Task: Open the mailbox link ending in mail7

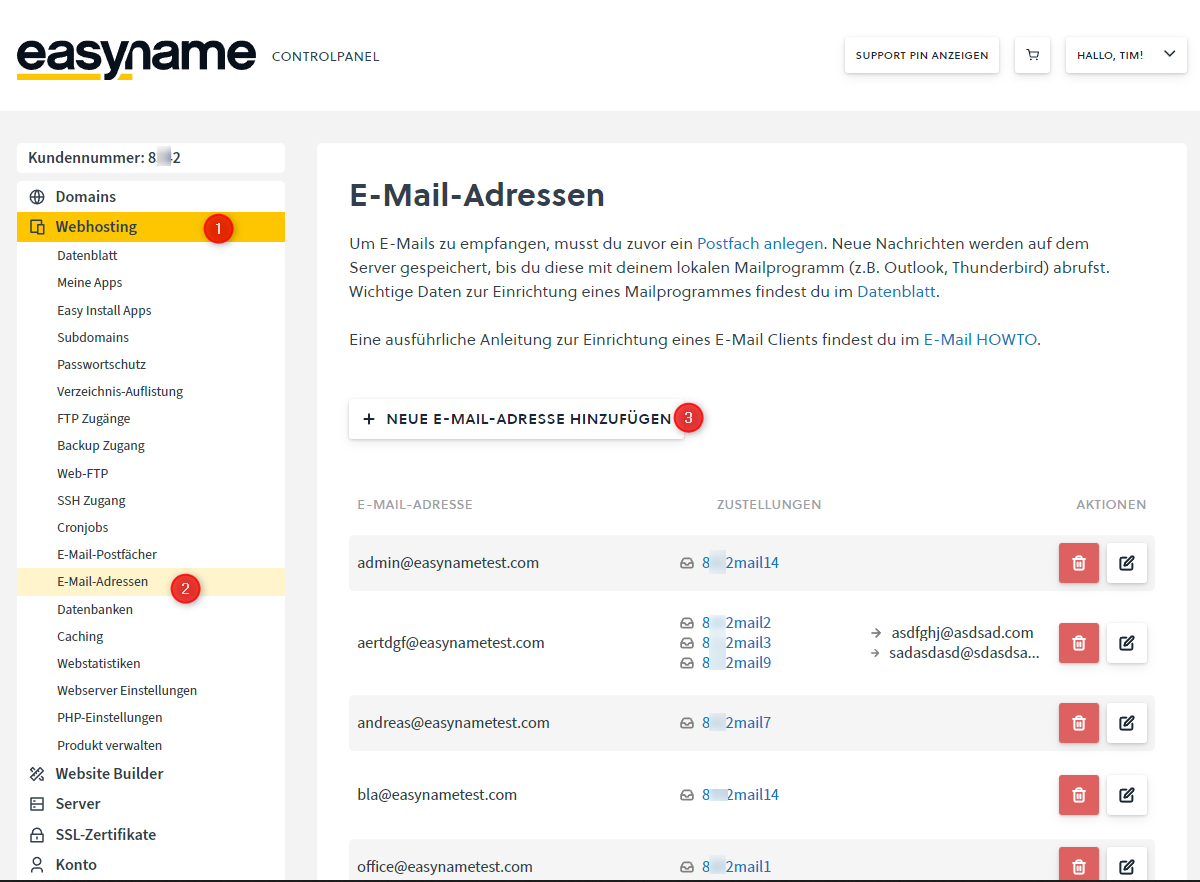Action: [x=736, y=723]
